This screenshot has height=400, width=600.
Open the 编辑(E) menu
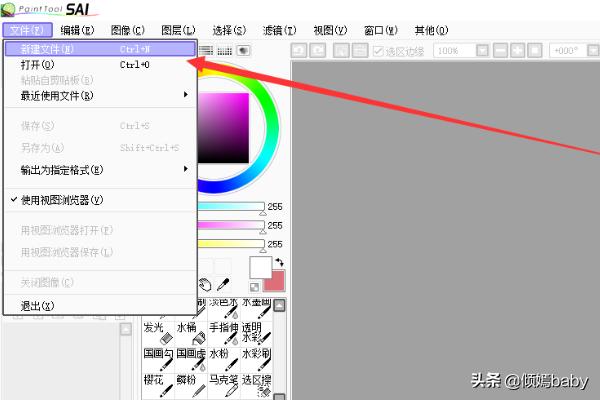77,30
